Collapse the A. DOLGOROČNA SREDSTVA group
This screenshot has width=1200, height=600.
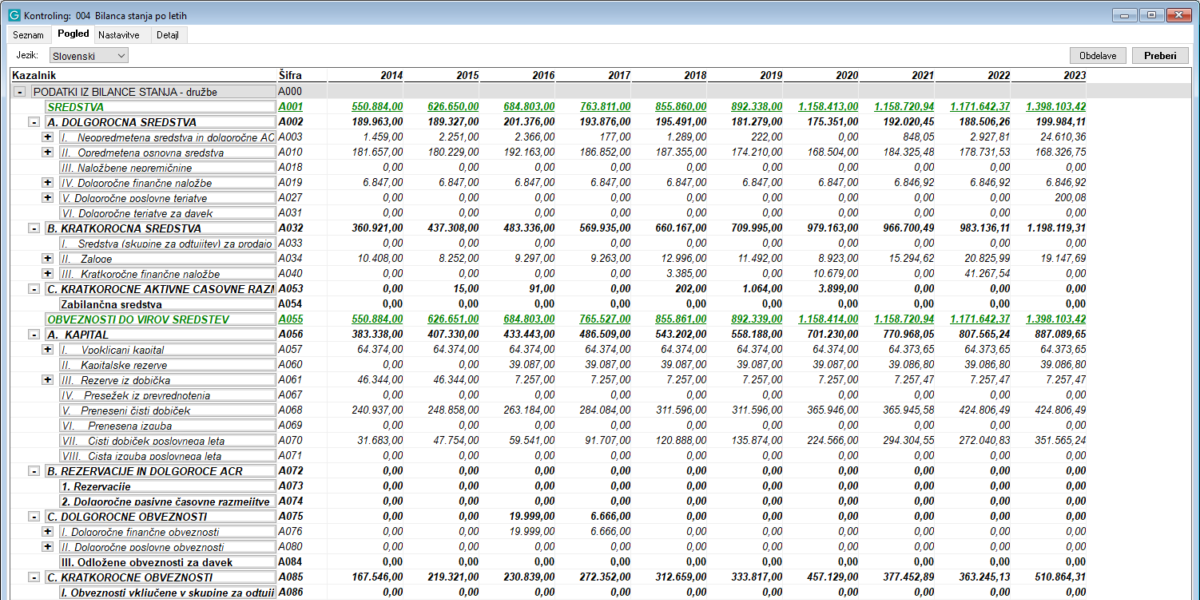tap(33, 122)
